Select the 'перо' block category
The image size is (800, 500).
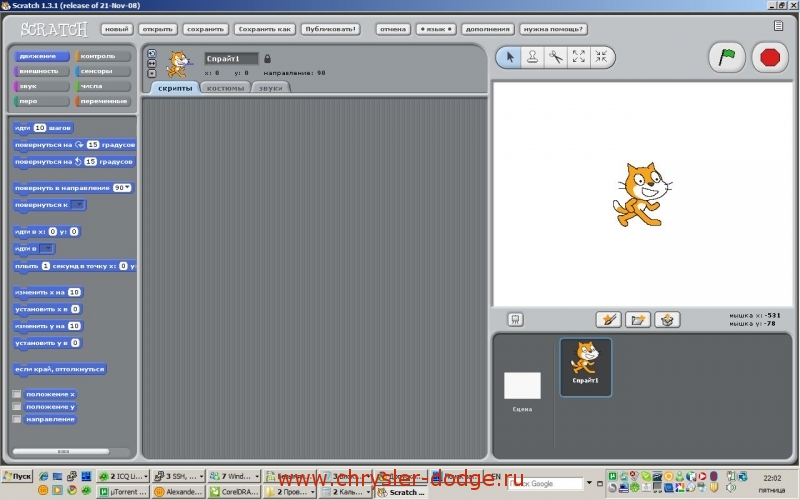point(42,101)
